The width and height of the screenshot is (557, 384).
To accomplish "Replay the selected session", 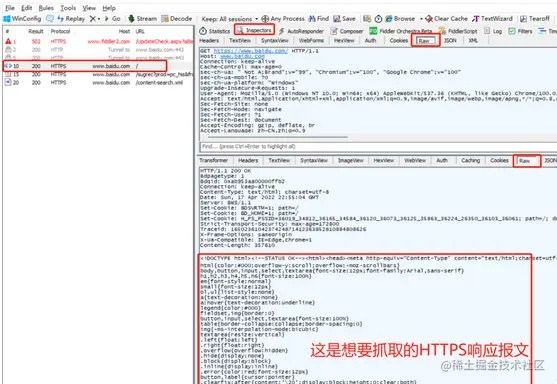I will [x=71, y=18].
